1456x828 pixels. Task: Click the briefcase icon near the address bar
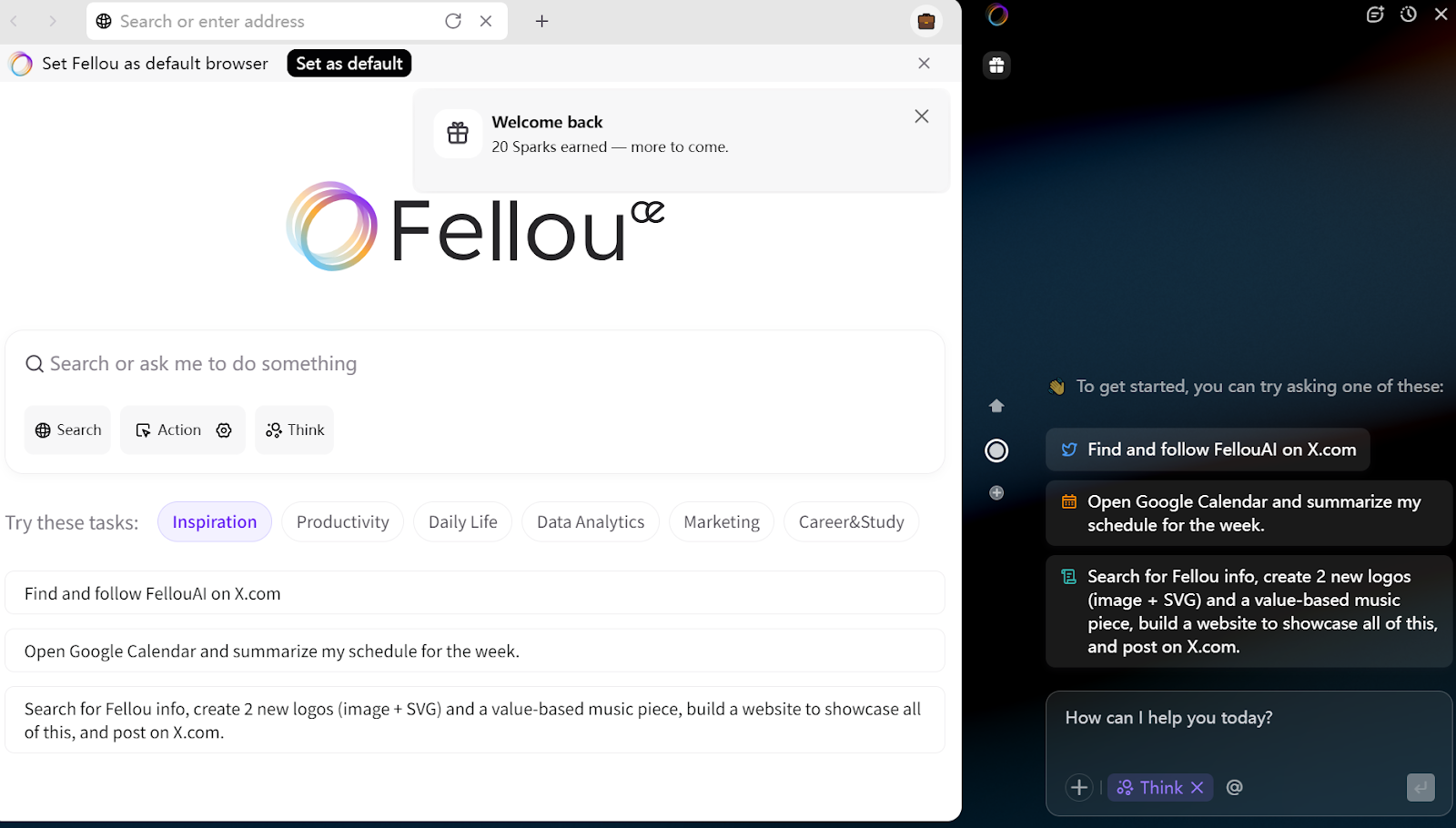pos(926,21)
